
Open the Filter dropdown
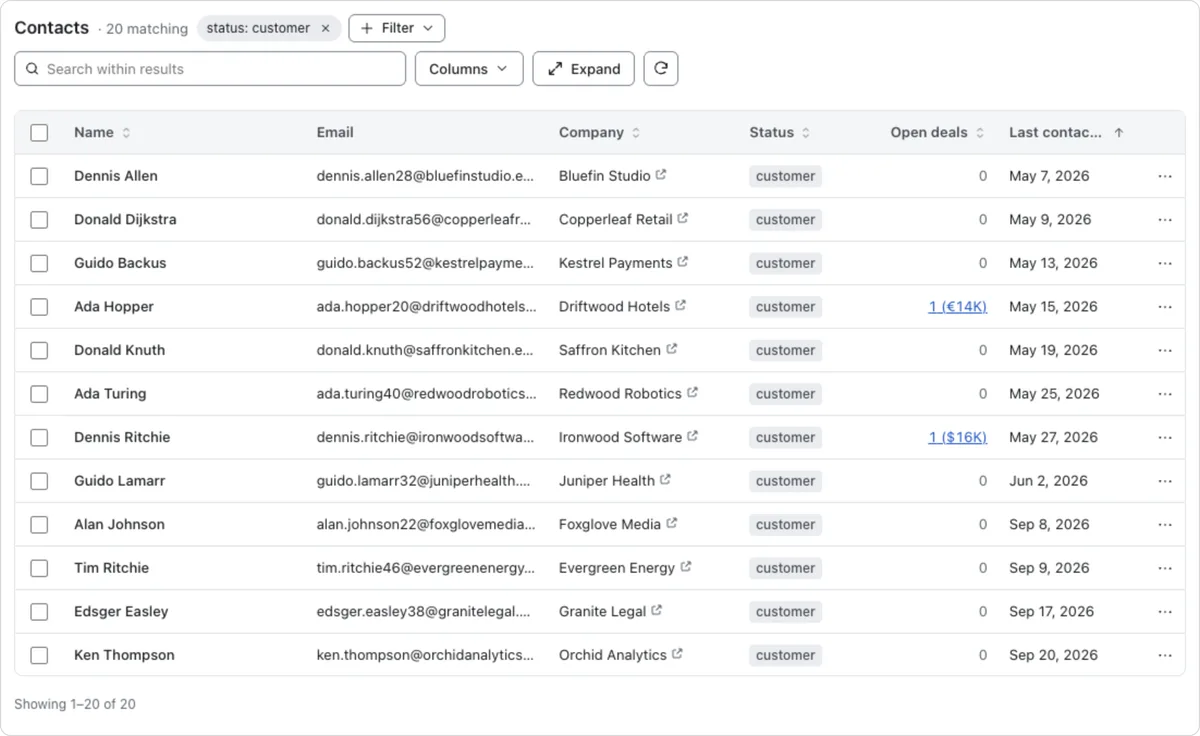pyautogui.click(x=397, y=28)
